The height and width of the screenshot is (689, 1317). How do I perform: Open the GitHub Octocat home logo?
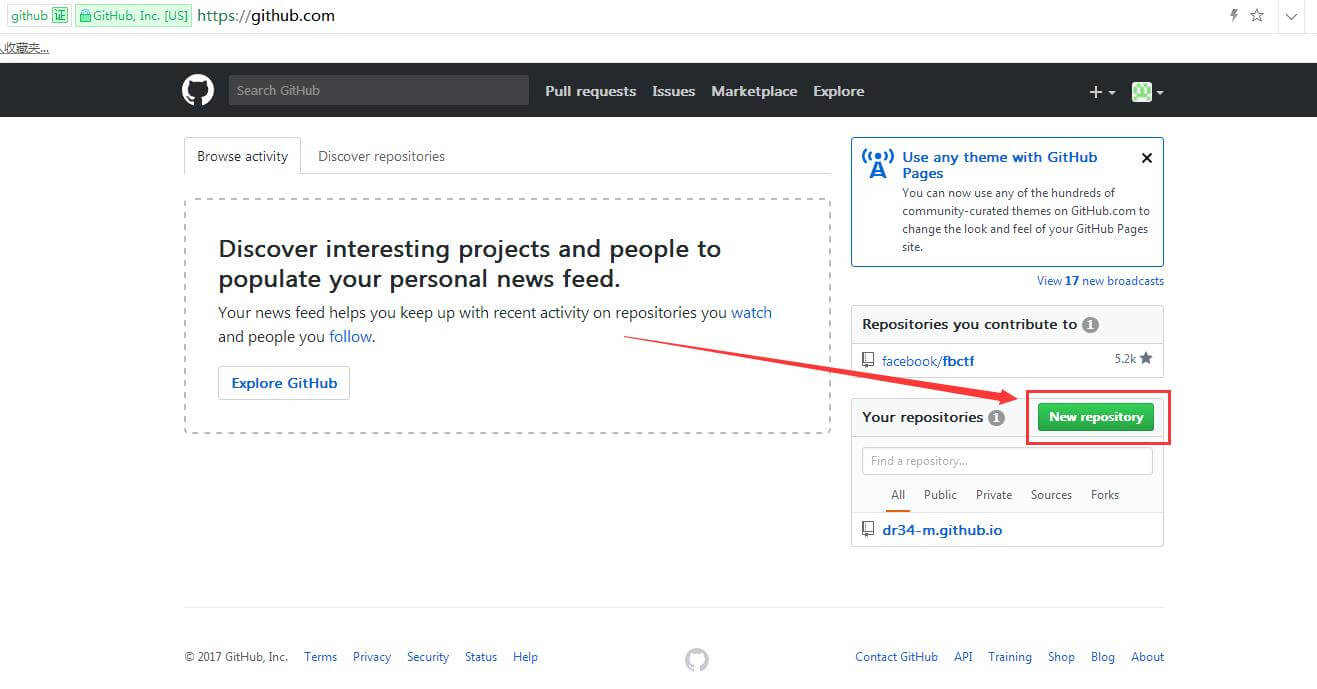pos(198,90)
